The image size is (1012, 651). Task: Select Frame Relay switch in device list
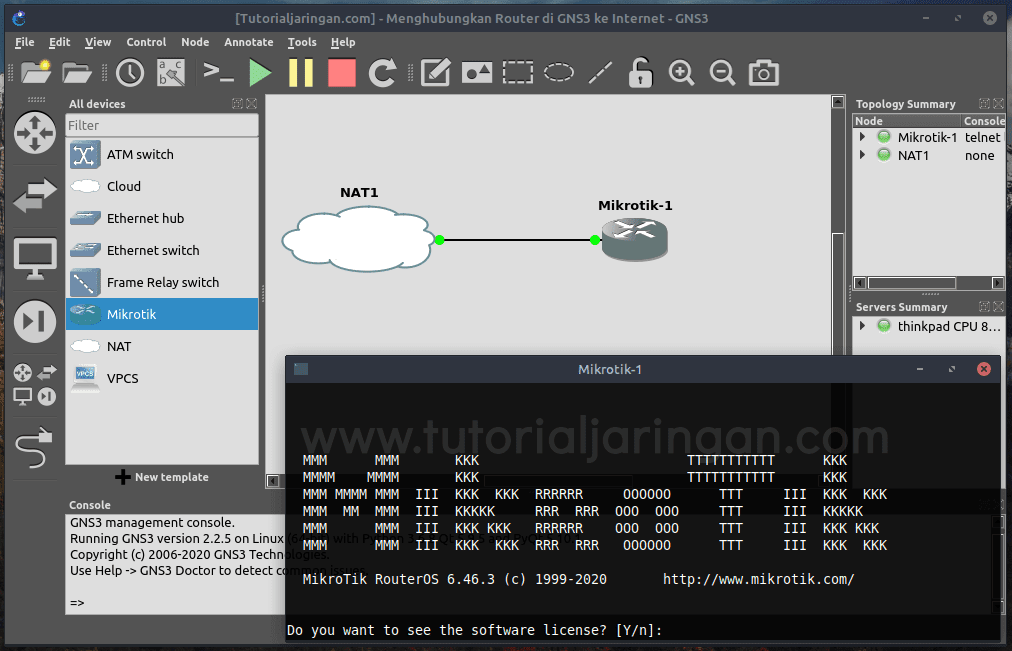tap(162, 283)
